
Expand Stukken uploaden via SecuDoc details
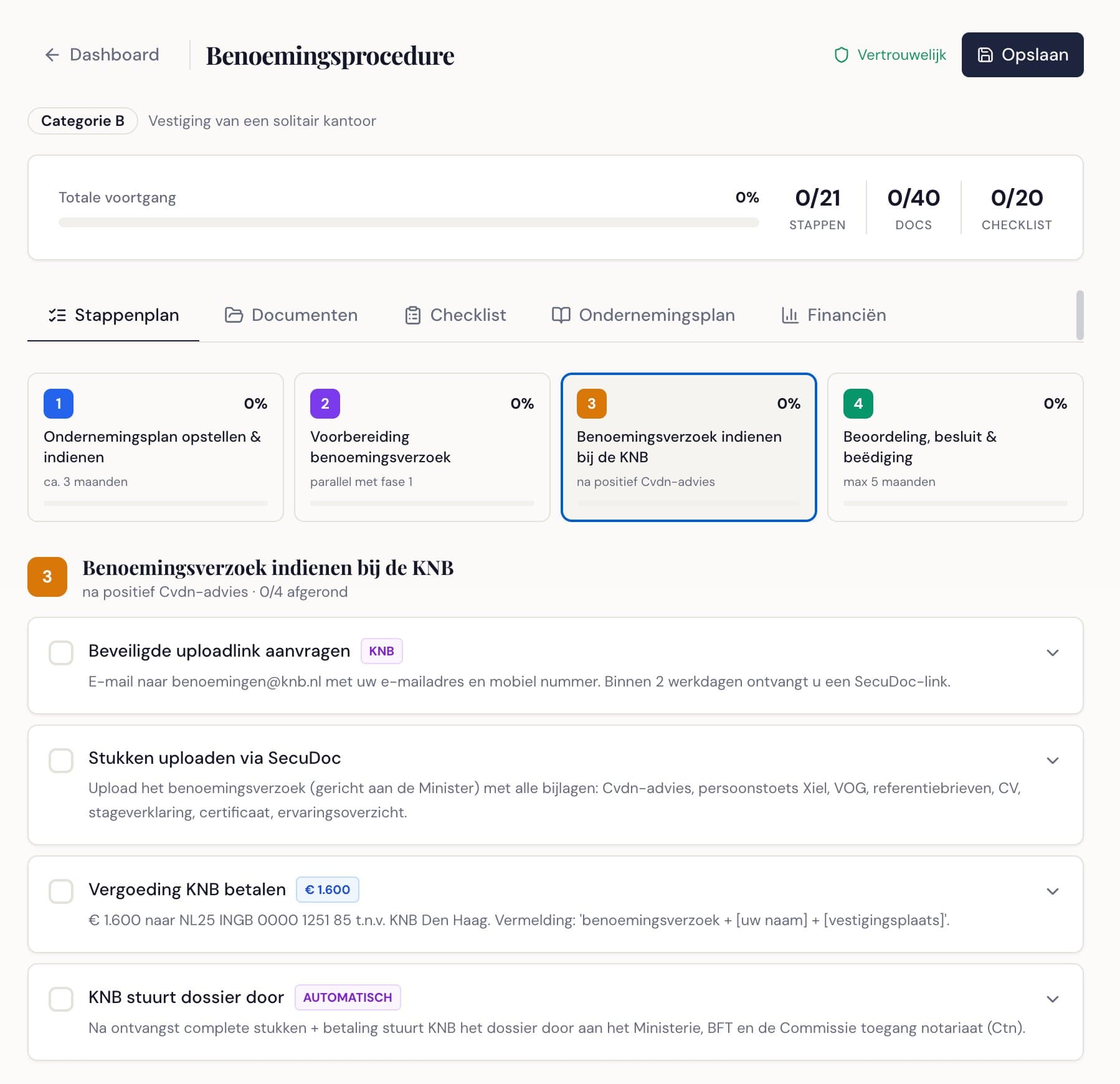(1052, 761)
